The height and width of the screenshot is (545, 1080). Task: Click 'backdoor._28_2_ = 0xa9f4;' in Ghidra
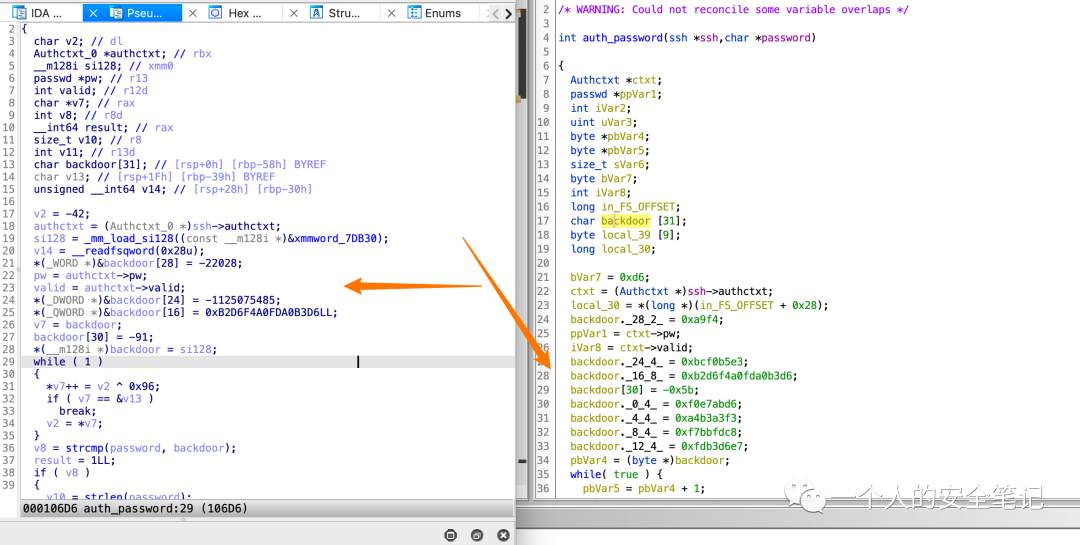coord(646,320)
